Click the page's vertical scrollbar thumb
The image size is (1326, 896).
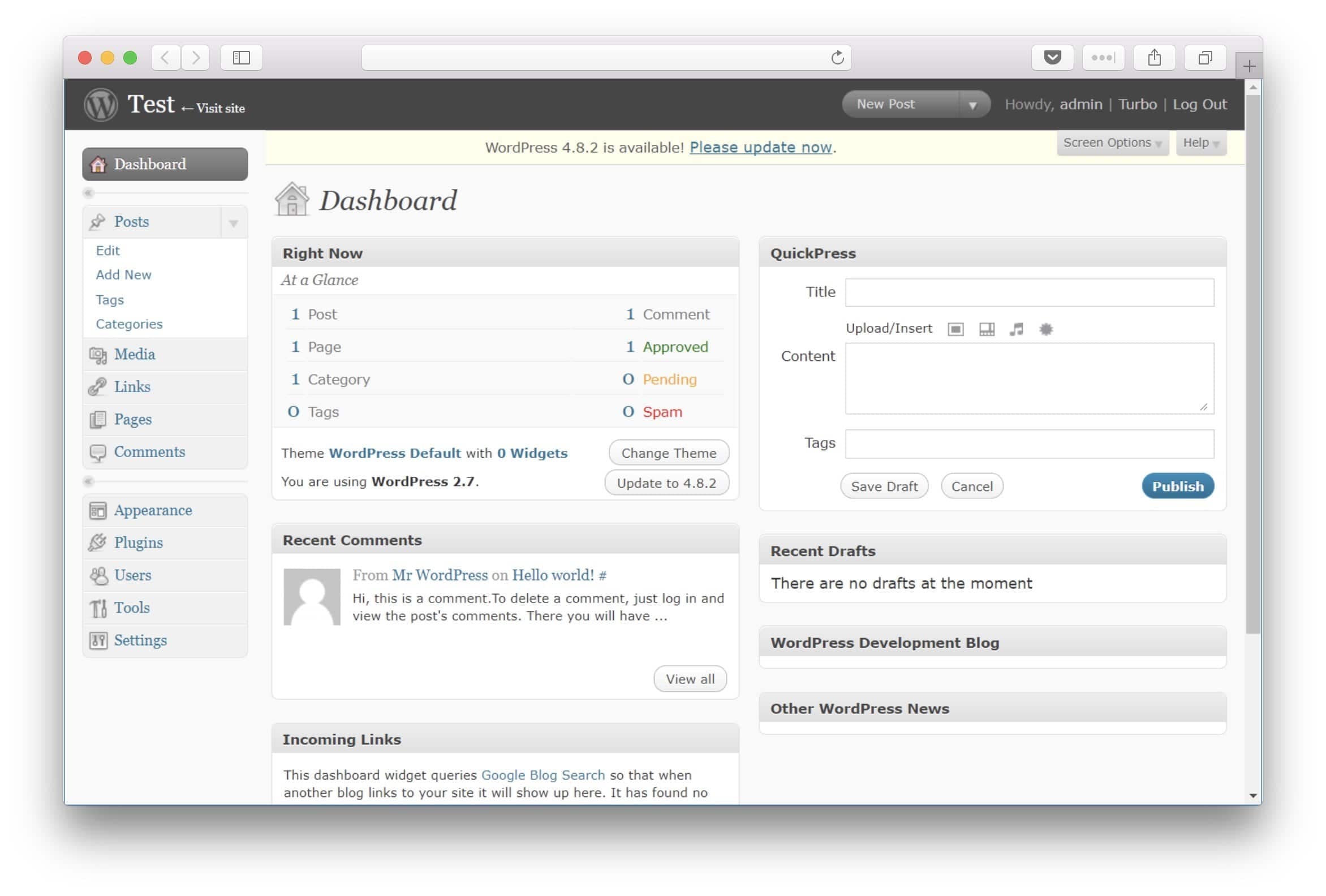(1253, 365)
